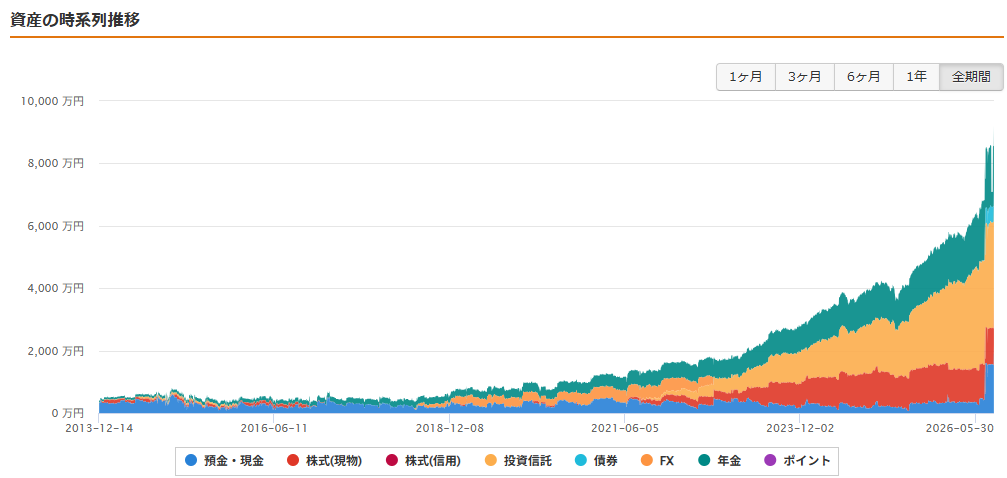This screenshot has height=478, width=1007.
Task: Click the 年金 teal legend dot
Action: [704, 460]
